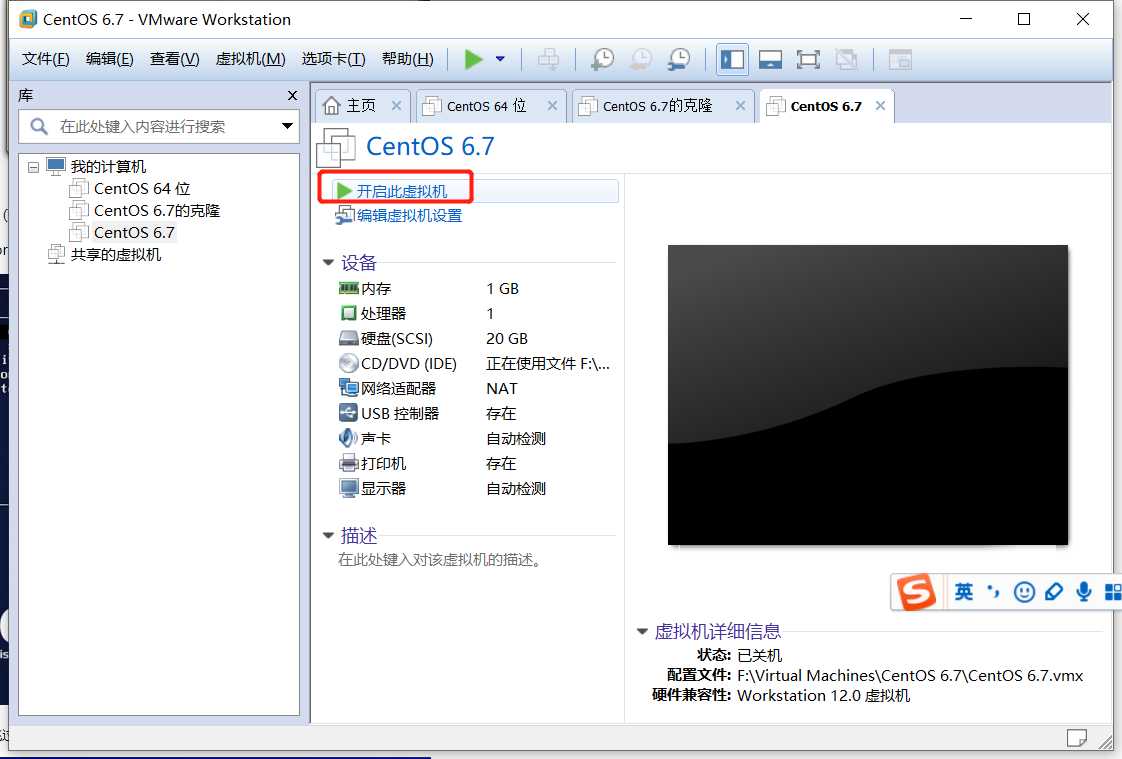Click the library search input field

pyautogui.click(x=159, y=127)
